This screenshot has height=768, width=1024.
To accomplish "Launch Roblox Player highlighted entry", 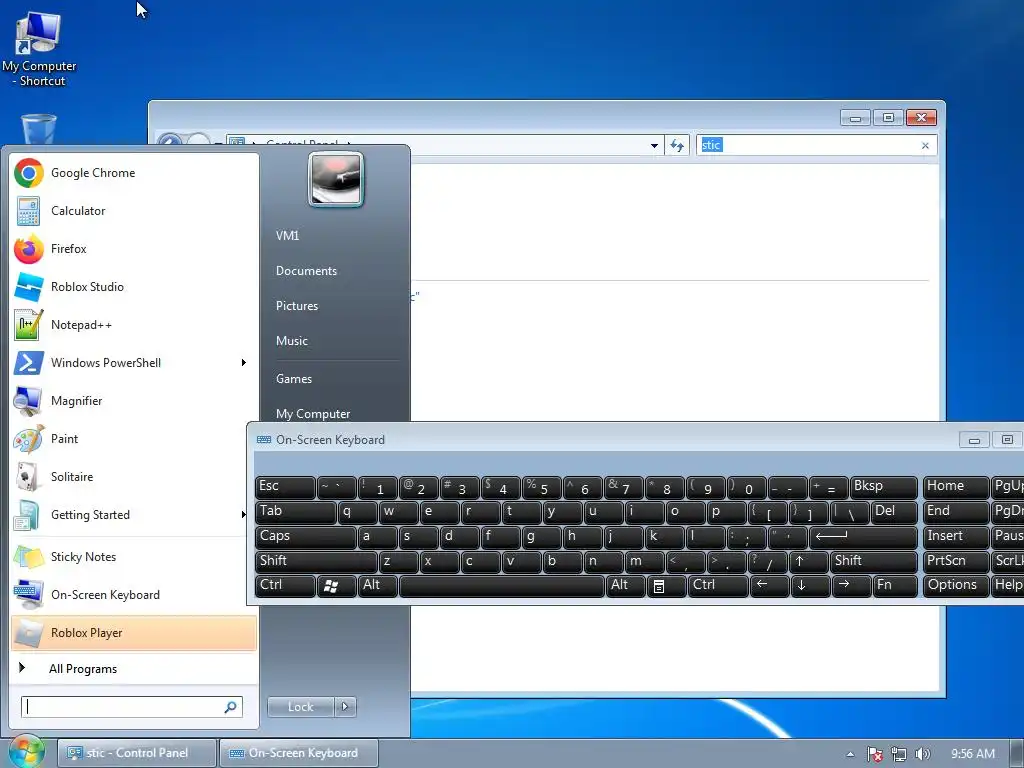I will pos(134,633).
